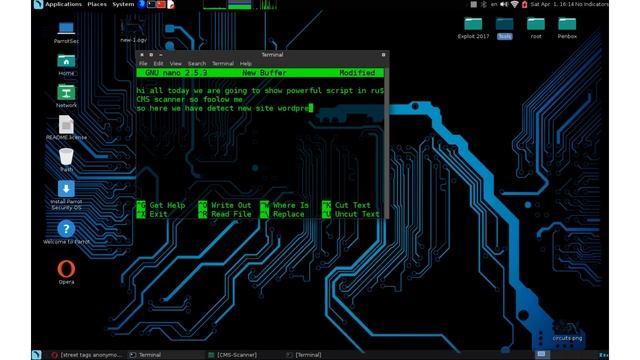Click the 'en' keyboard layout indicator
Viewport: 640px width, 360px height.
(494, 4)
